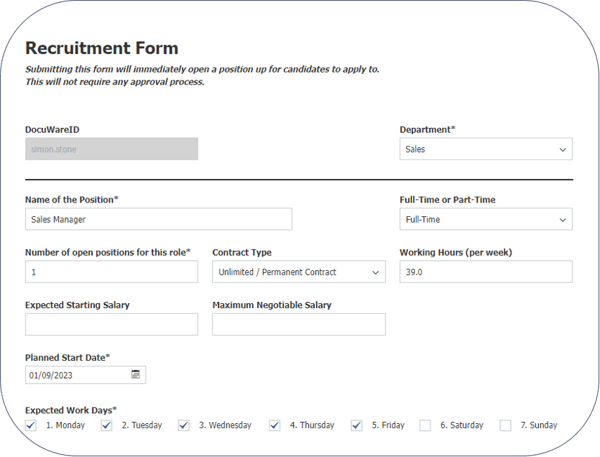
Task: Disable the Thursday work day checkbox
Action: (275, 425)
